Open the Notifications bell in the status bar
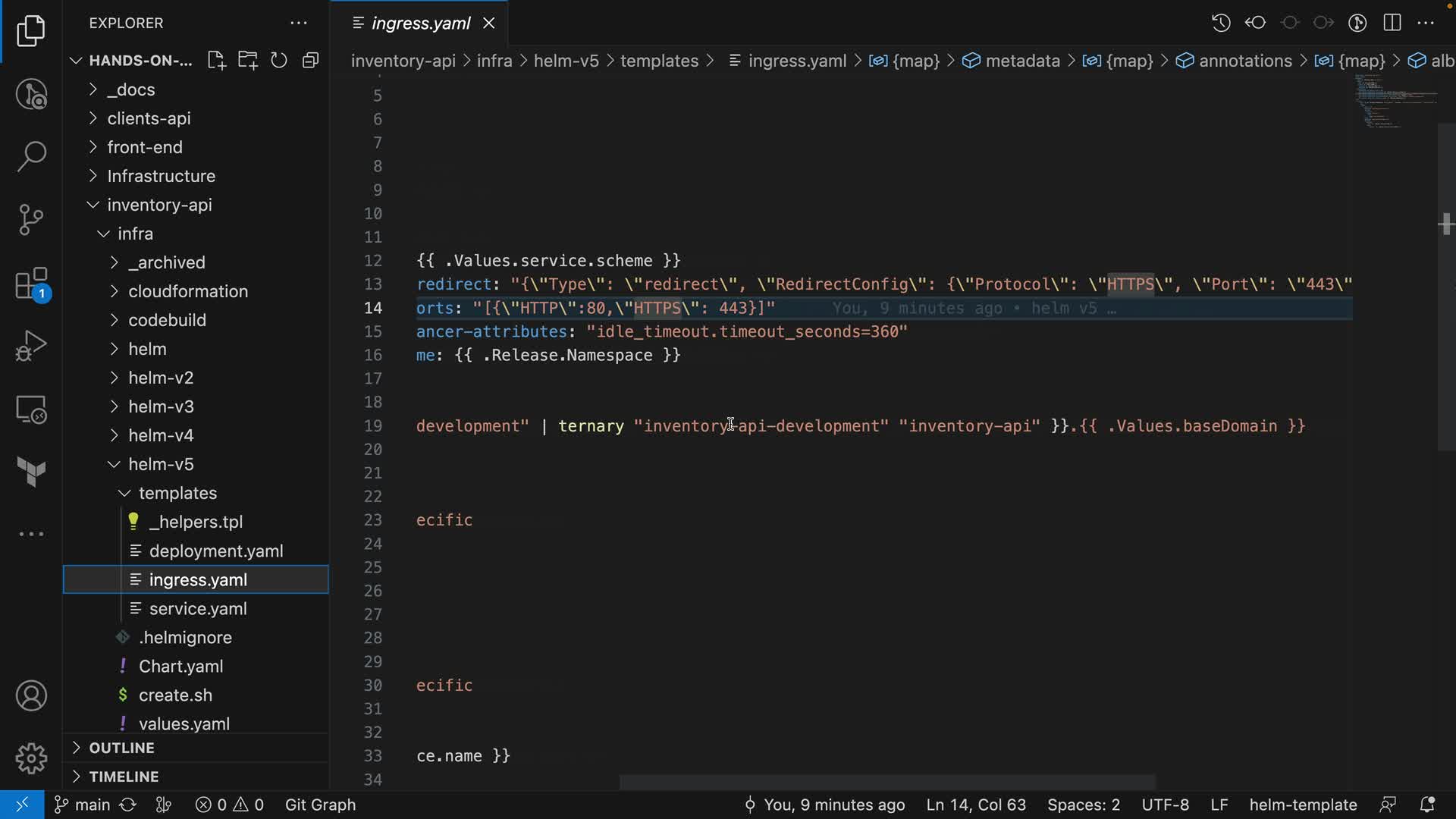1456x819 pixels. point(1427,805)
